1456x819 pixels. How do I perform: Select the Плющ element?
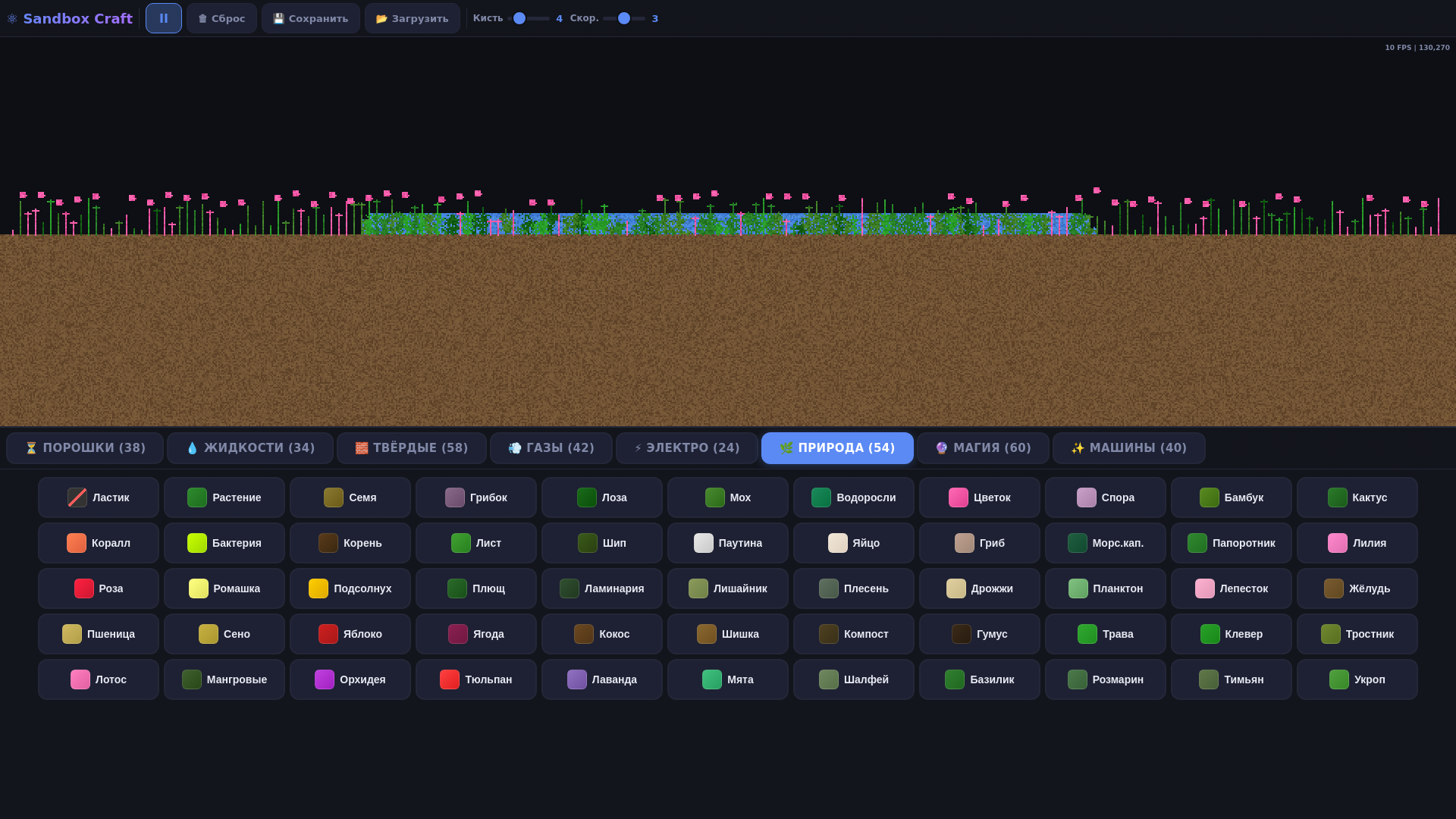(x=476, y=588)
